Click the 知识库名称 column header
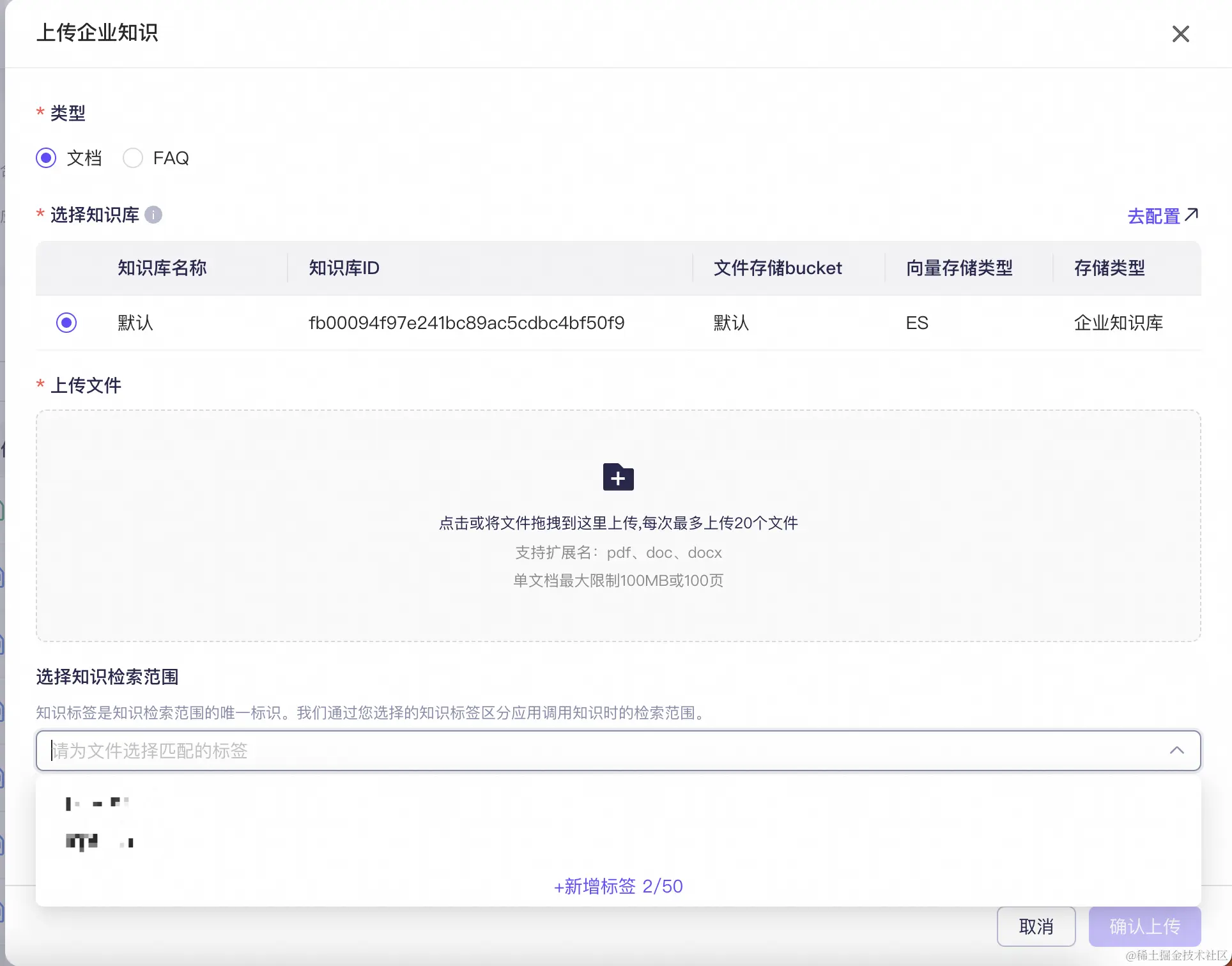Image resolution: width=1232 pixels, height=966 pixels. tap(162, 268)
